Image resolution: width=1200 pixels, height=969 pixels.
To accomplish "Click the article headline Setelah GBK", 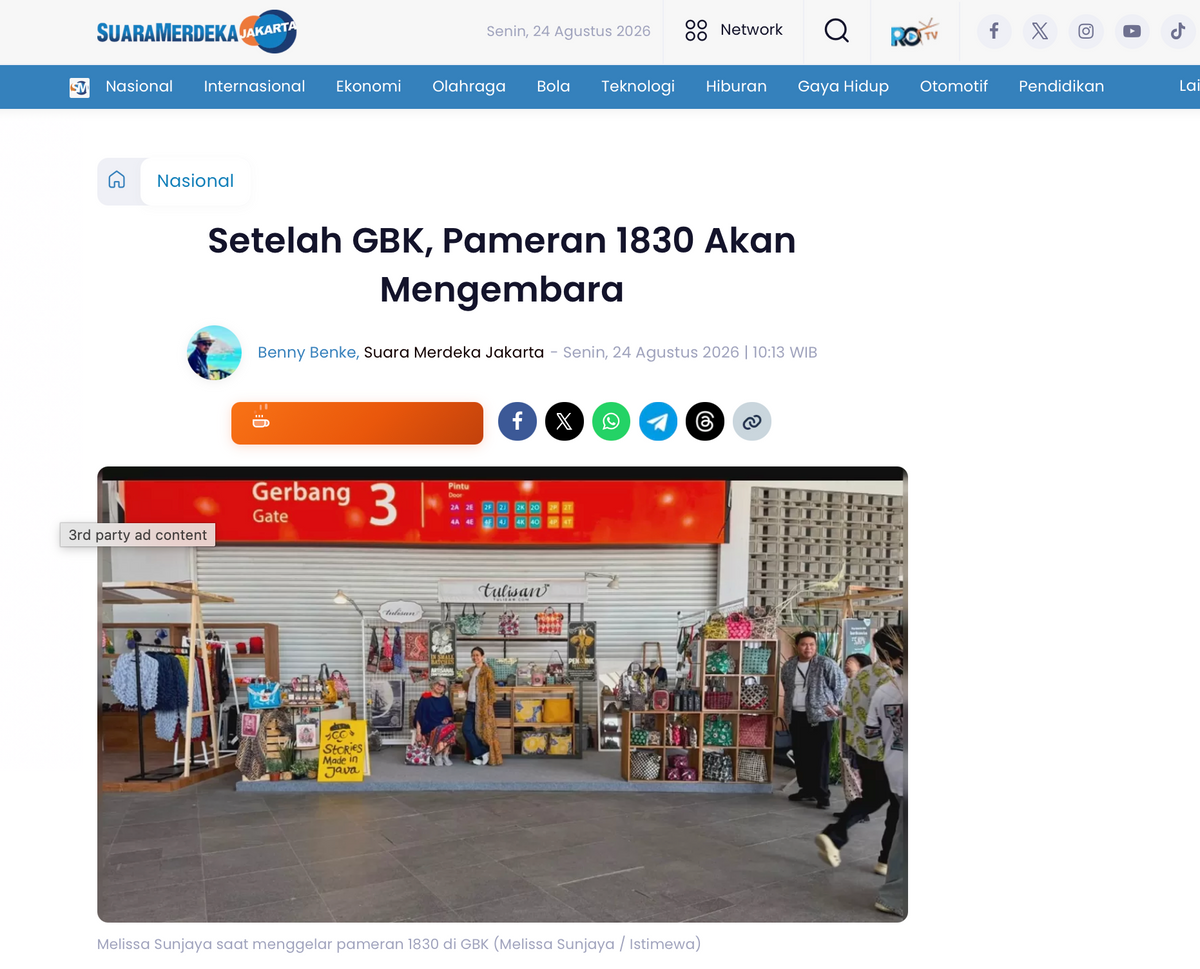I will click(502, 265).
